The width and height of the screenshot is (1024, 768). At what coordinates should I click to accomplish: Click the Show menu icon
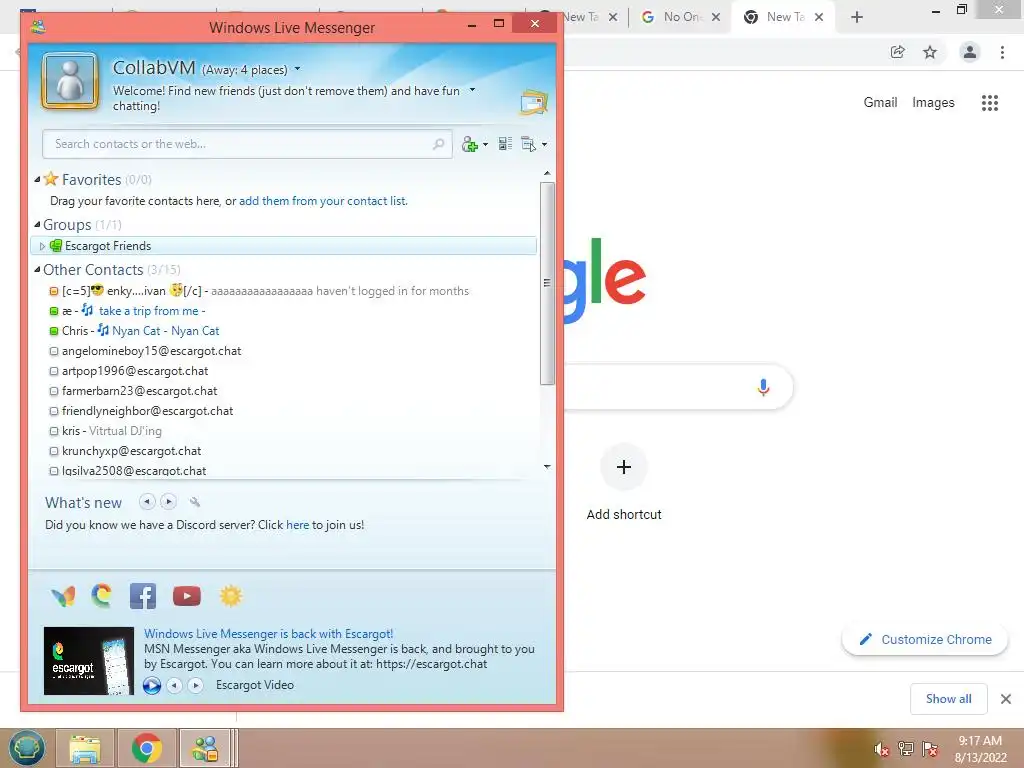click(528, 144)
